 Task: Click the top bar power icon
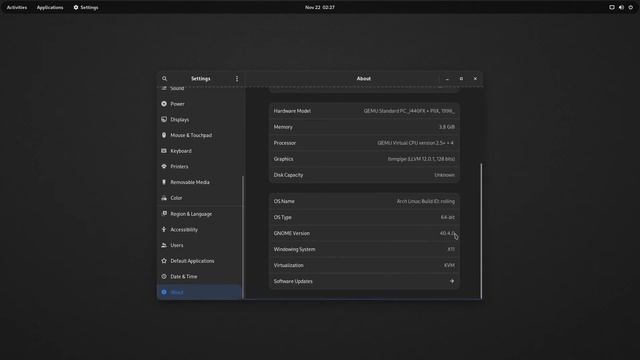(631, 7)
